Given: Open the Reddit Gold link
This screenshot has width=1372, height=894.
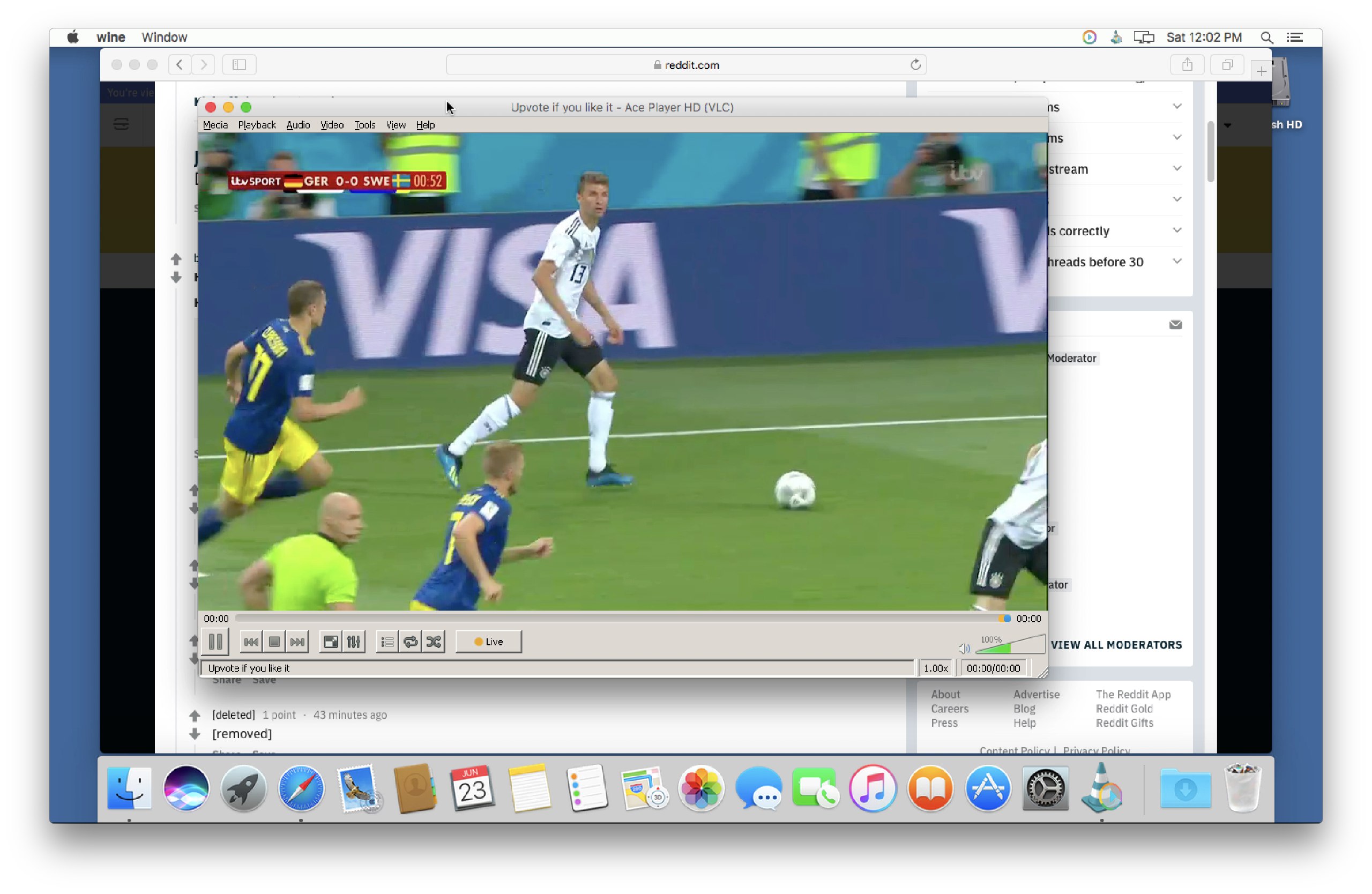Looking at the screenshot, I should [1124, 709].
